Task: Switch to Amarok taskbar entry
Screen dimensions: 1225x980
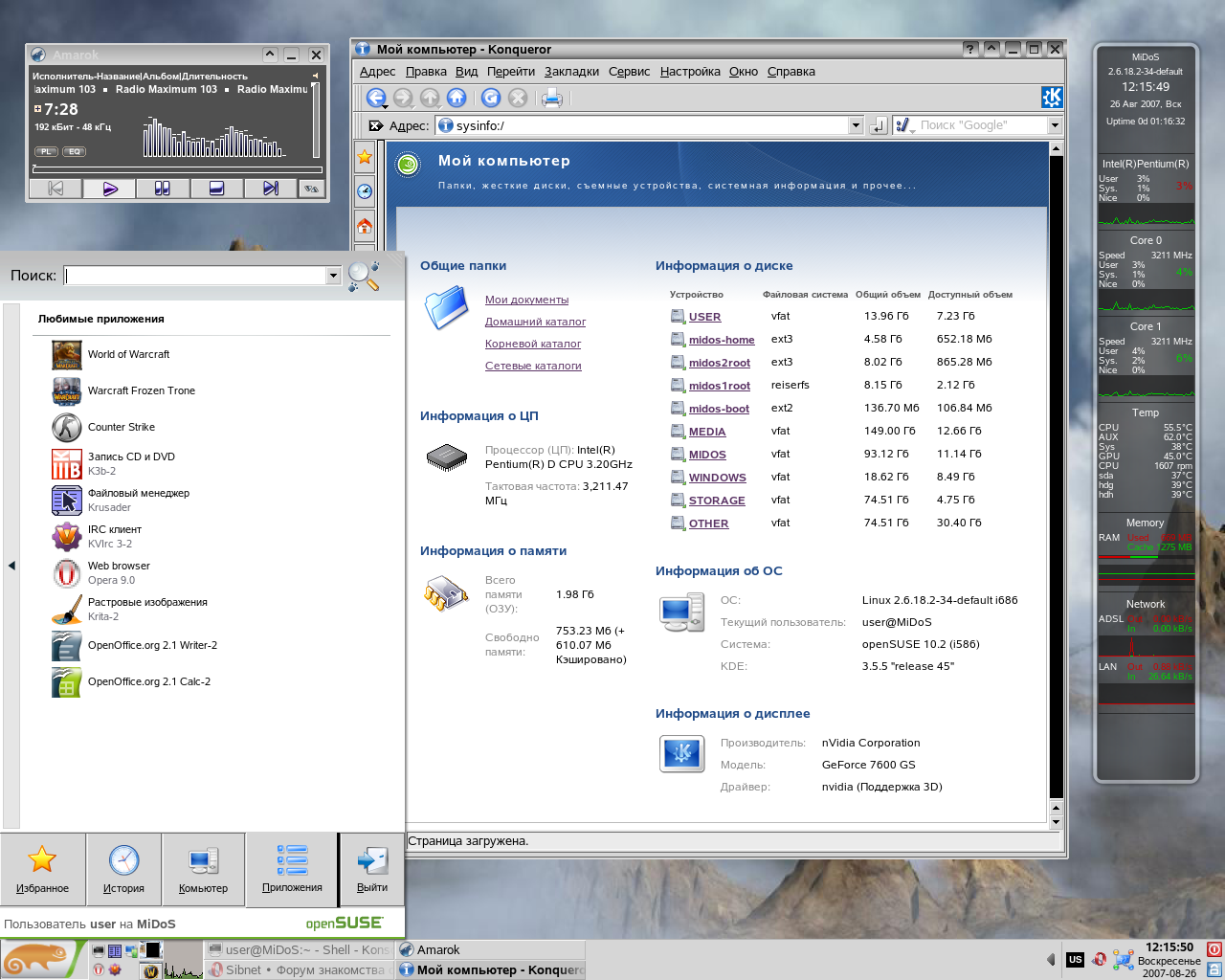Action: coord(490,949)
